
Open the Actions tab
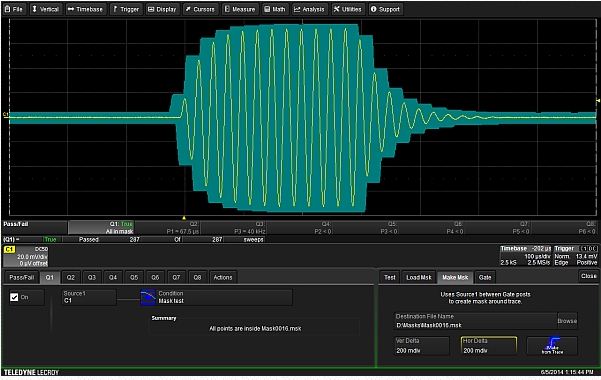pyautogui.click(x=223, y=277)
